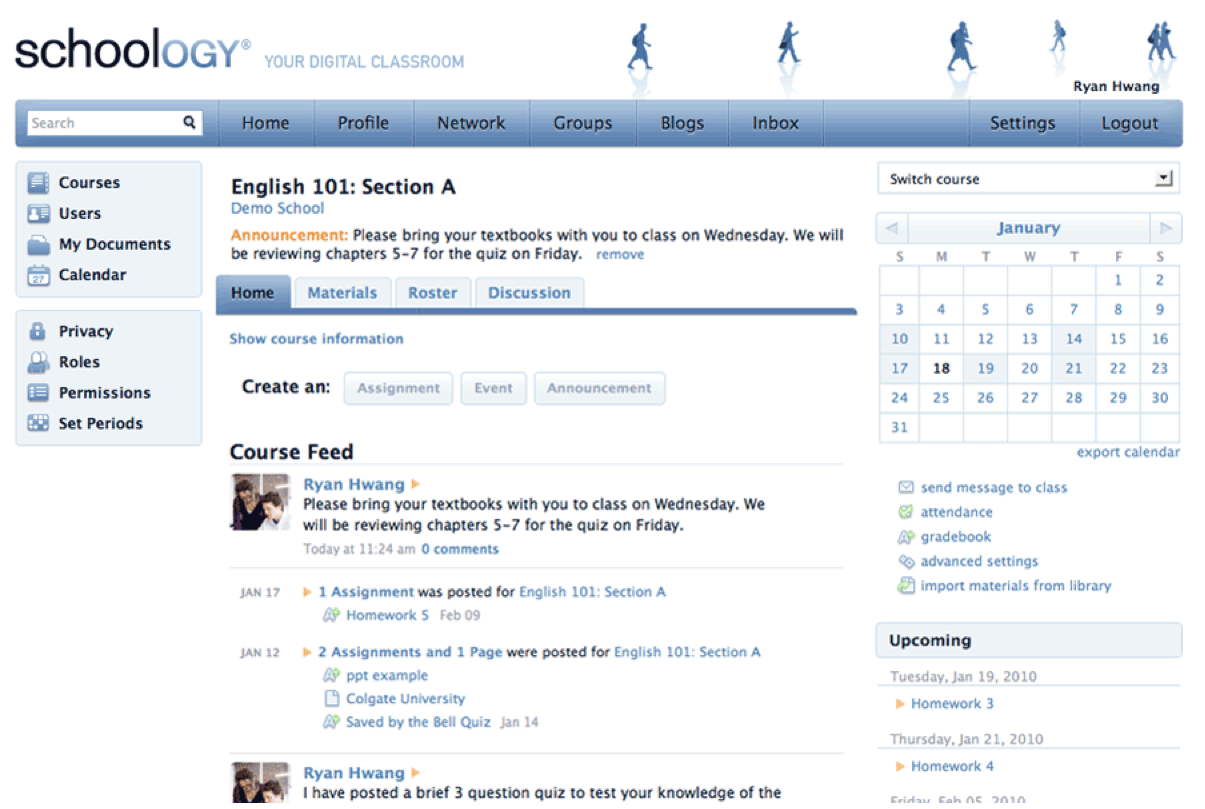Screen dimensions: 1205x809
Task: Click the search magnifier icon
Action: 189,122
